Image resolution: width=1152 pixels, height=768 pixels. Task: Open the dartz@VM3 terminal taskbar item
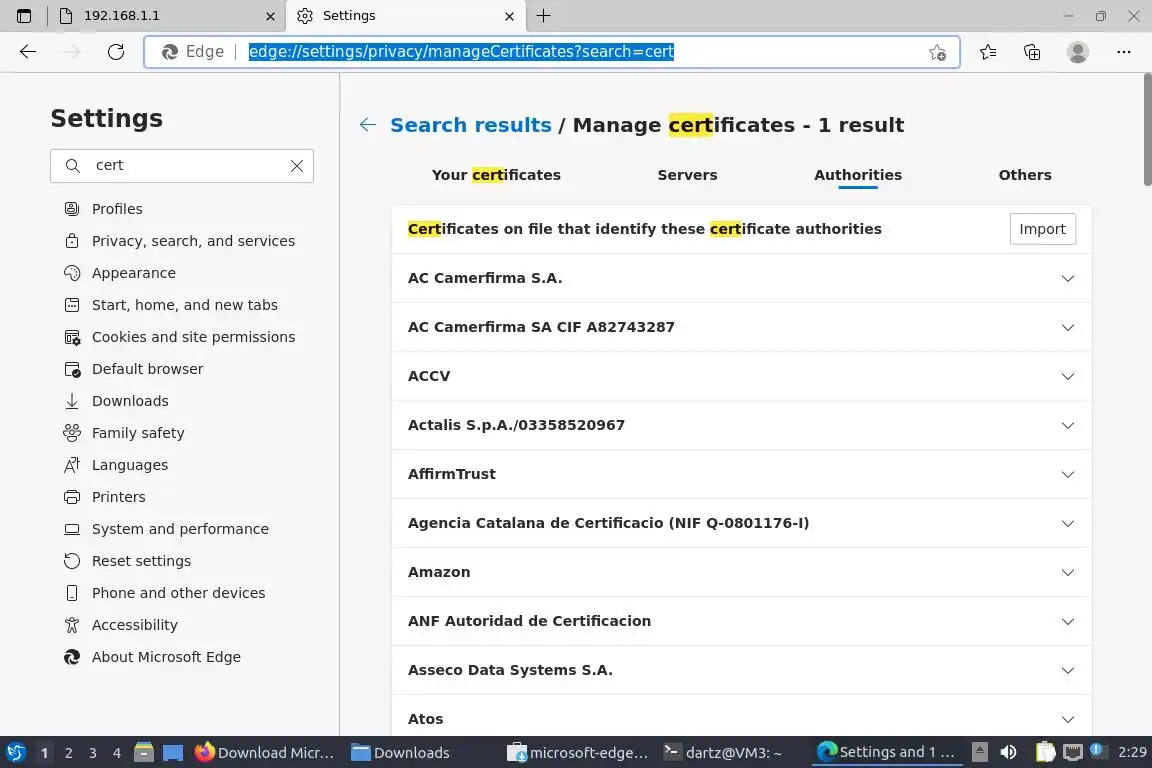pos(722,752)
